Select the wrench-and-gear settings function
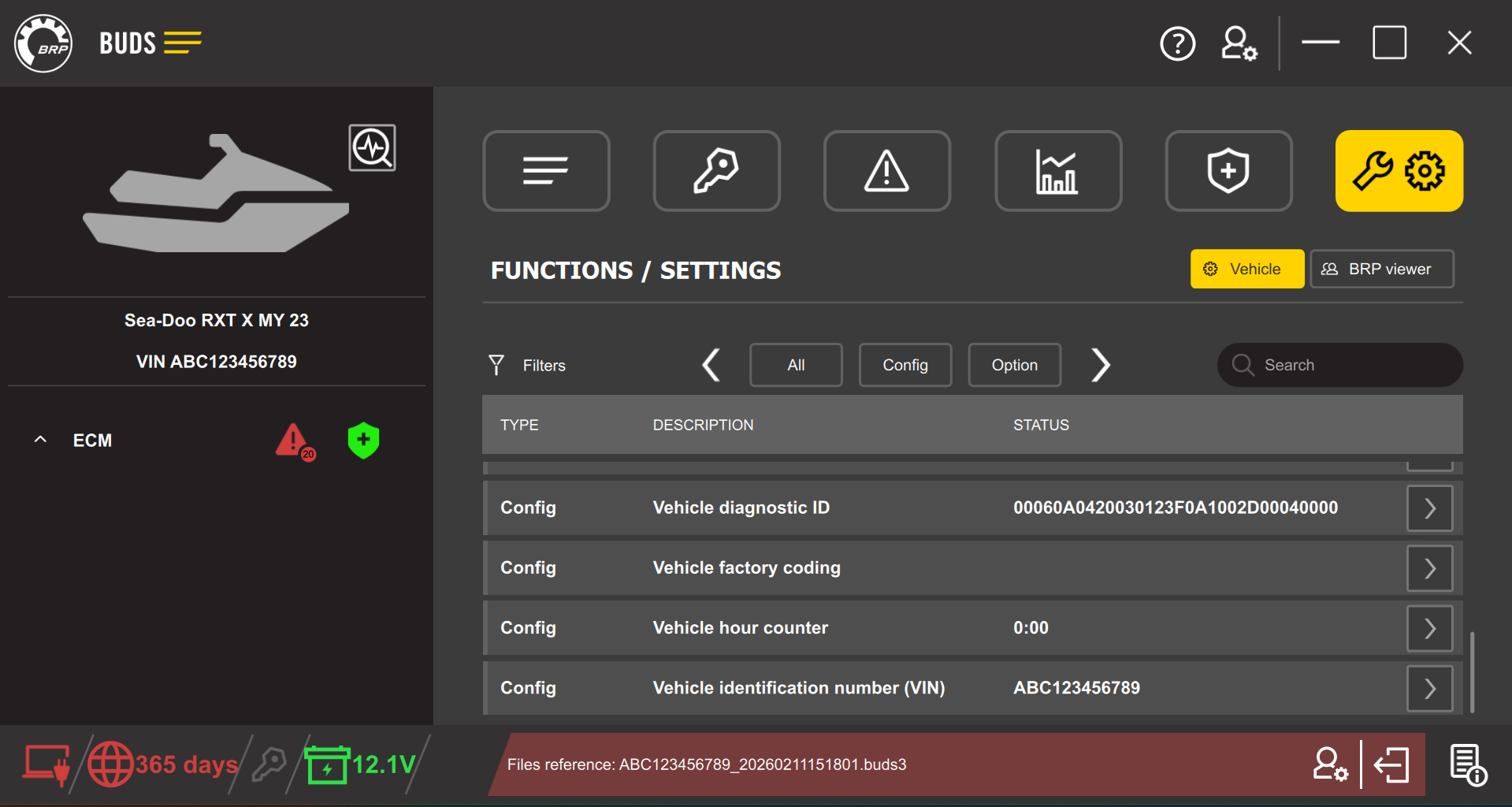The width and height of the screenshot is (1512, 807). [1399, 170]
